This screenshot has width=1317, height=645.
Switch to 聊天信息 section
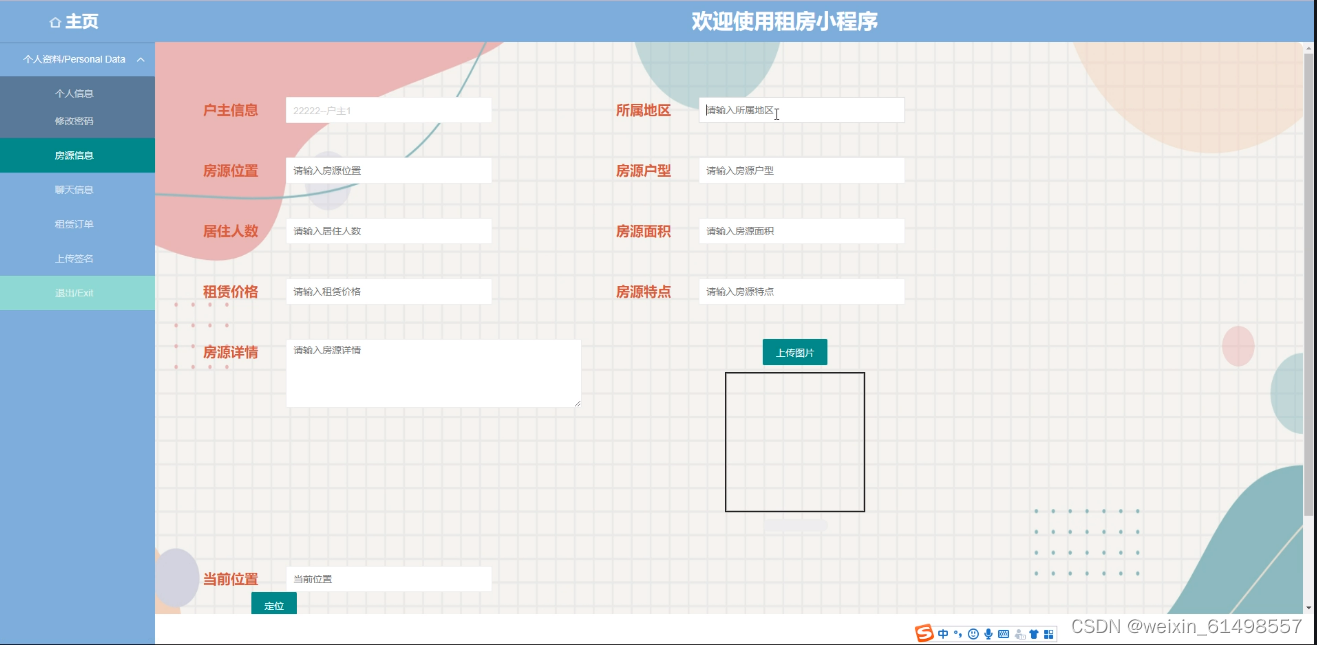77,189
